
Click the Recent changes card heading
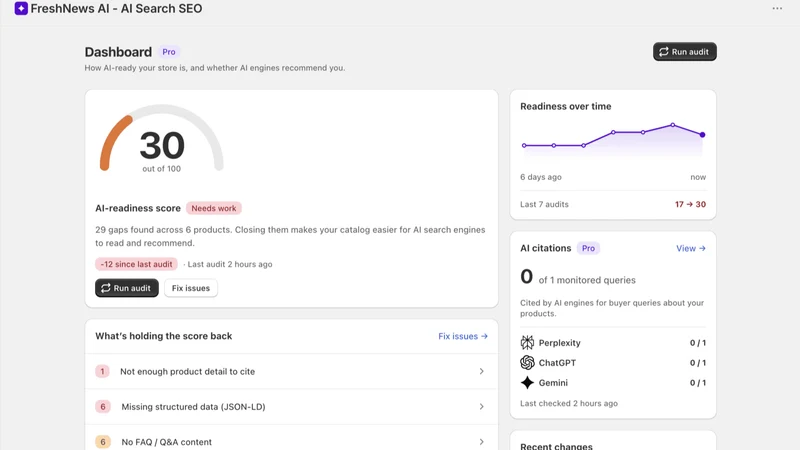[x=556, y=446]
